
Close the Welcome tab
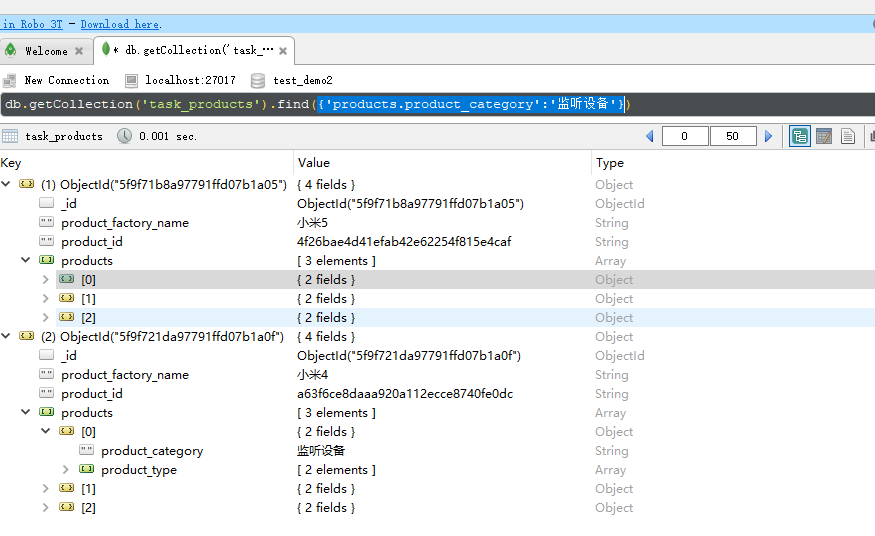(x=79, y=51)
